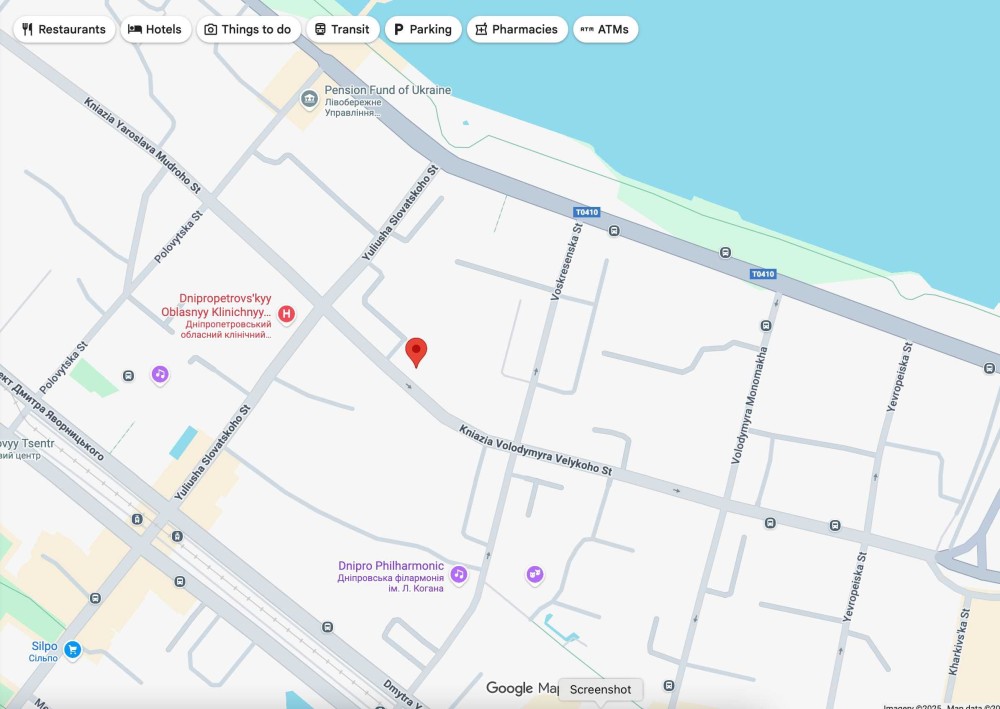Screen dimensions: 1000x709
Task: Click the Dnipro Philharmonic label text
Action: pyautogui.click(x=391, y=566)
